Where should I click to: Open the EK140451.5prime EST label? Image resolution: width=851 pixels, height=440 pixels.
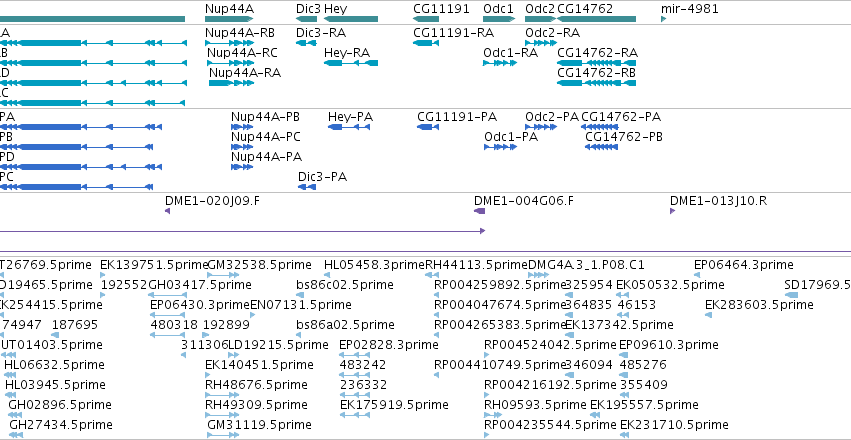pyautogui.click(x=259, y=365)
